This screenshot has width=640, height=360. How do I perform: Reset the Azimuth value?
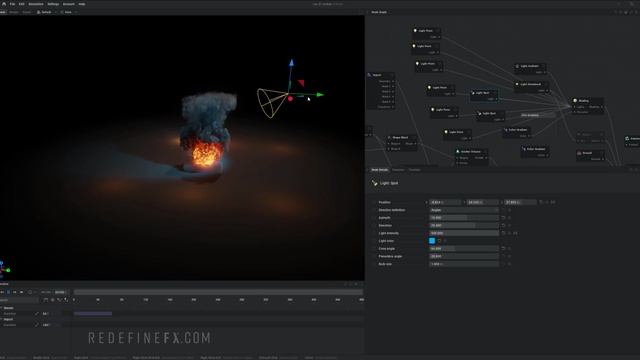(x=503, y=218)
